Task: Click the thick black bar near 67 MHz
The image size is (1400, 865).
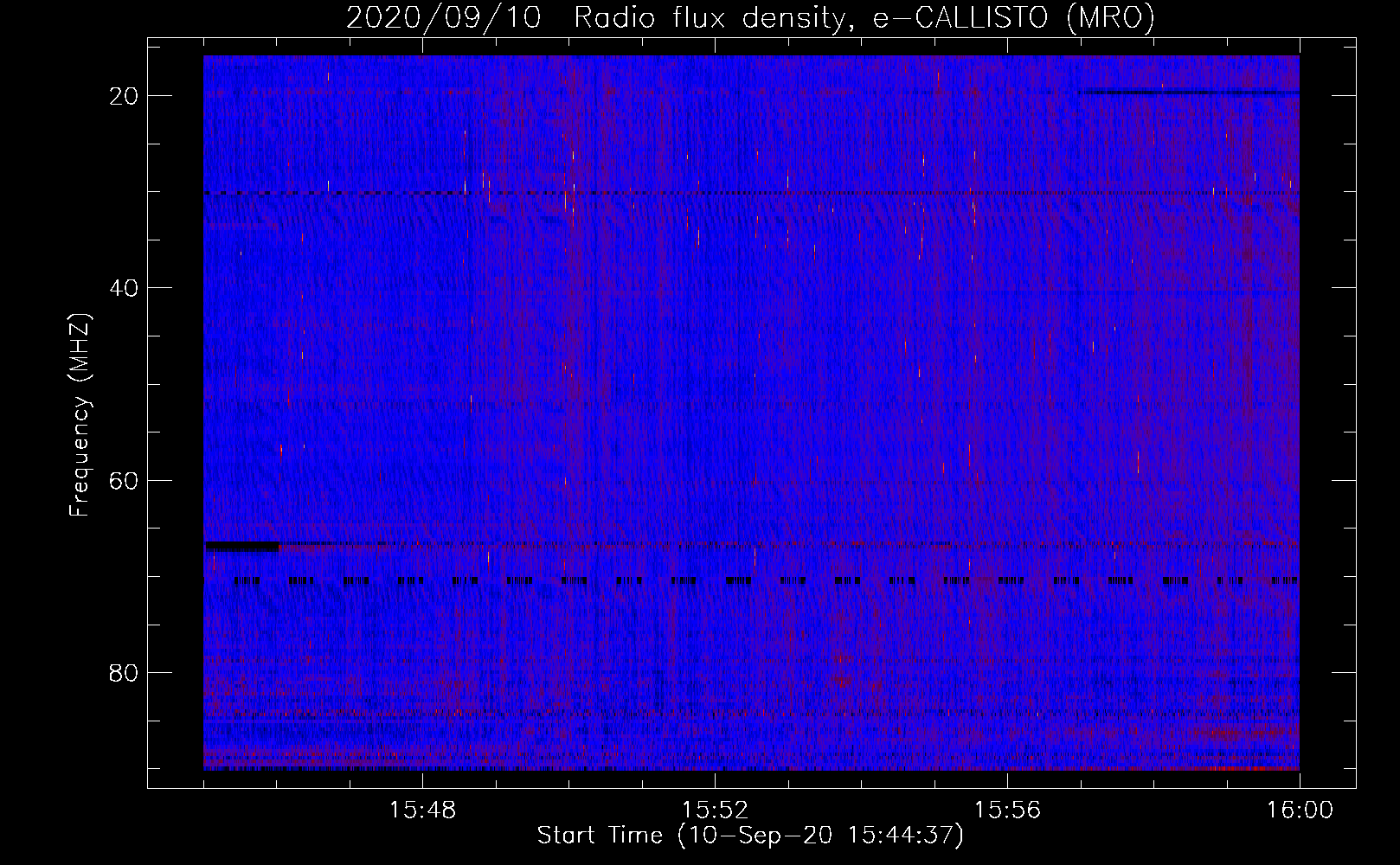Action: [x=241, y=546]
